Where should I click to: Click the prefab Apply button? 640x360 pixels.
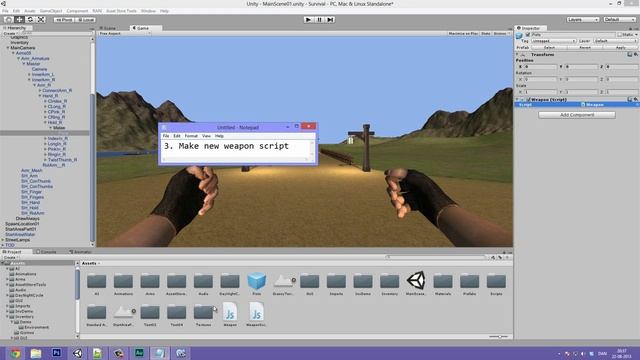(x=620, y=48)
